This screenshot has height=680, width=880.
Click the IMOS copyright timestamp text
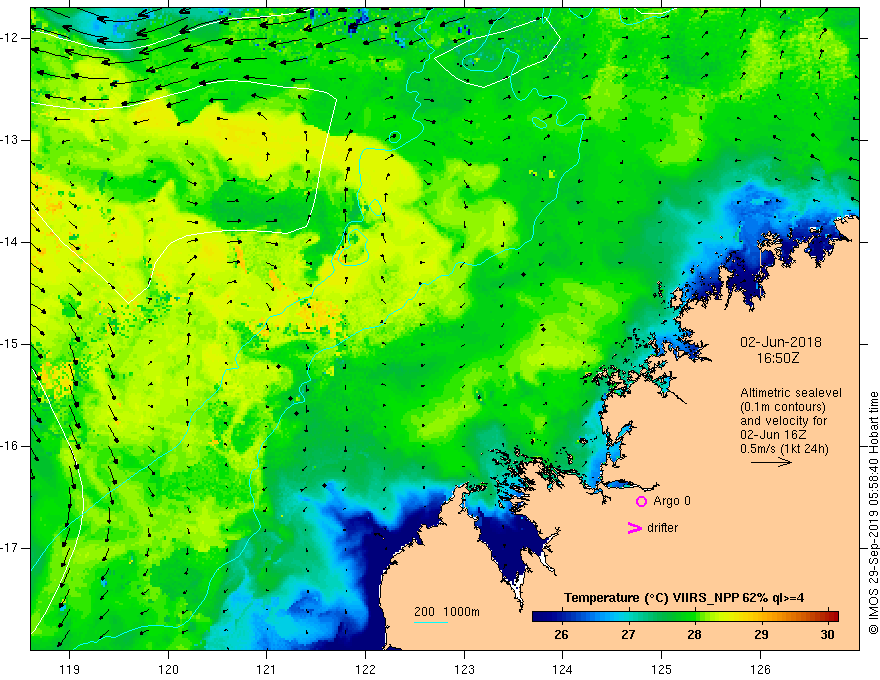click(x=873, y=513)
